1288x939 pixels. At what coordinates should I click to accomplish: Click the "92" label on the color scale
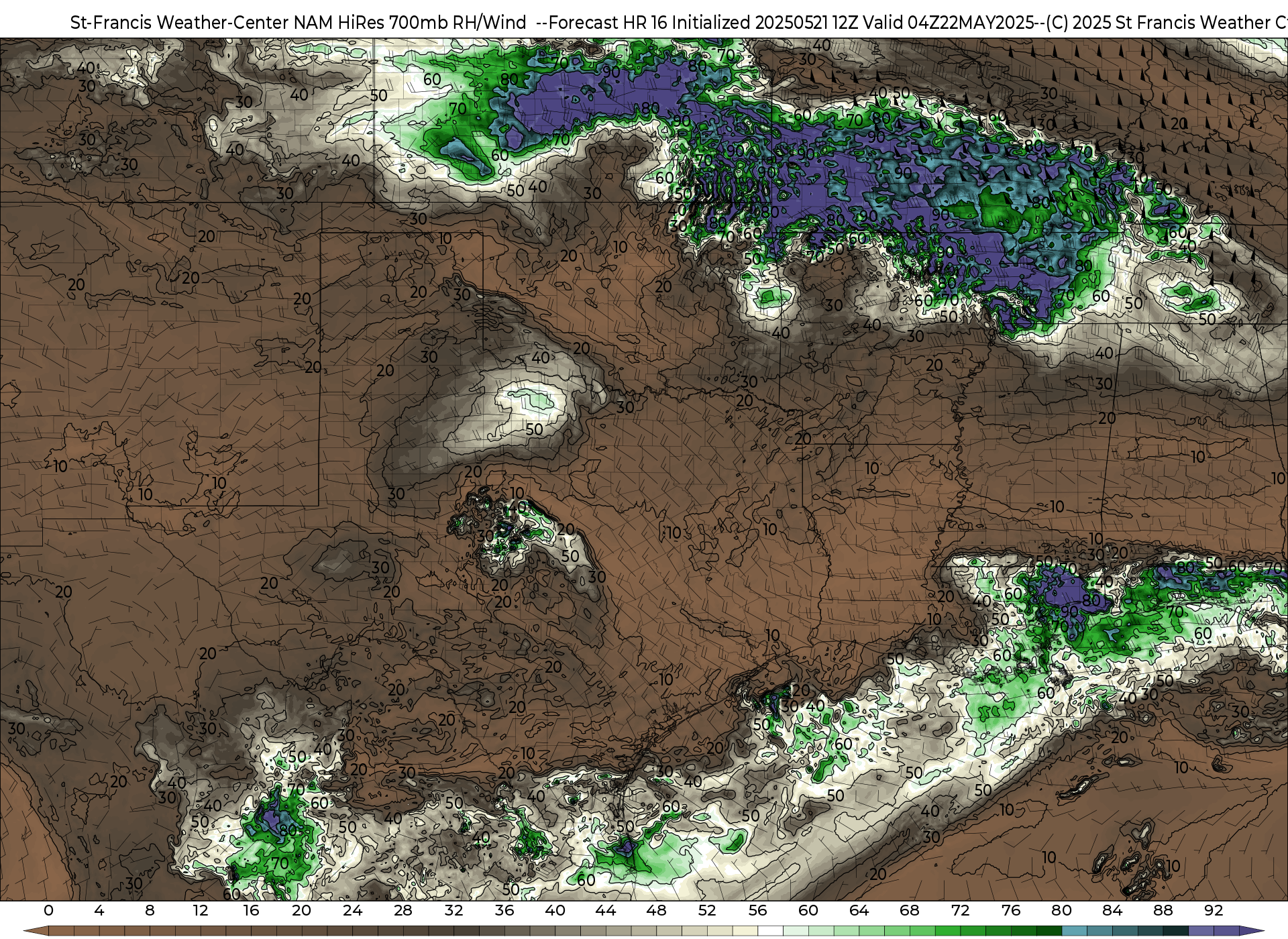click(x=1214, y=910)
